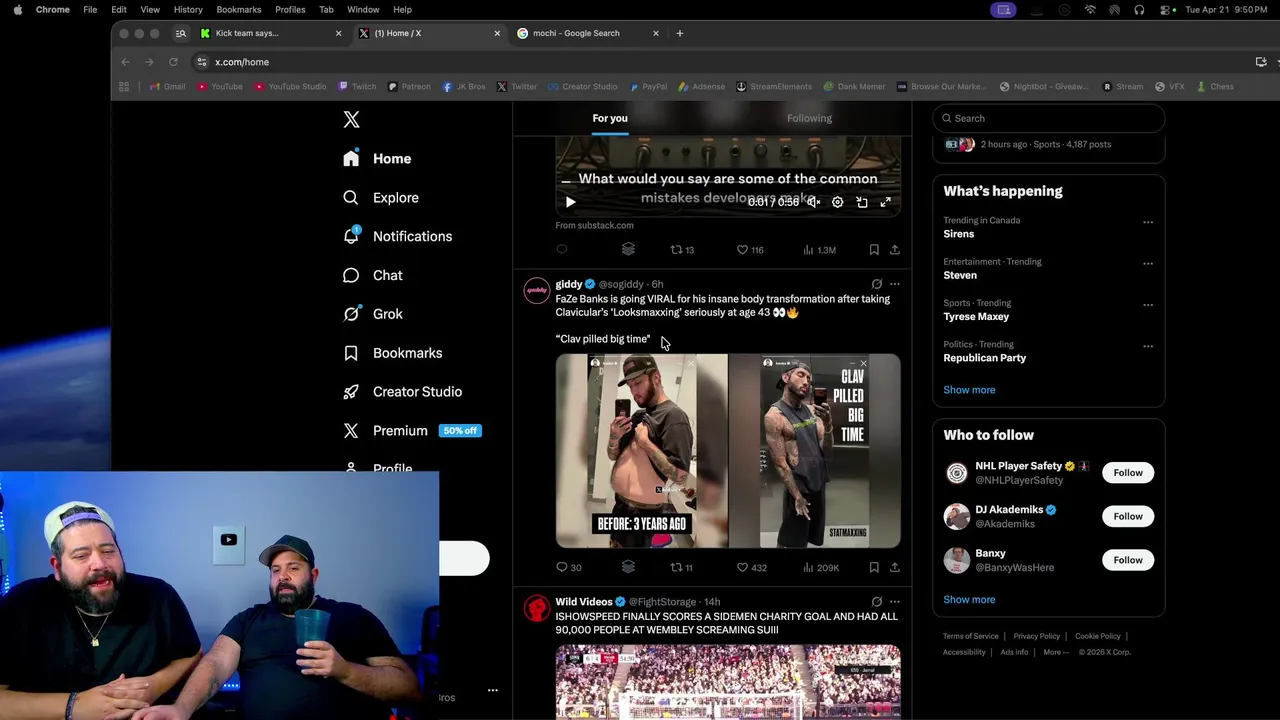This screenshot has width=1280, height=720.
Task: Switch to the Following tab
Action: (x=809, y=118)
